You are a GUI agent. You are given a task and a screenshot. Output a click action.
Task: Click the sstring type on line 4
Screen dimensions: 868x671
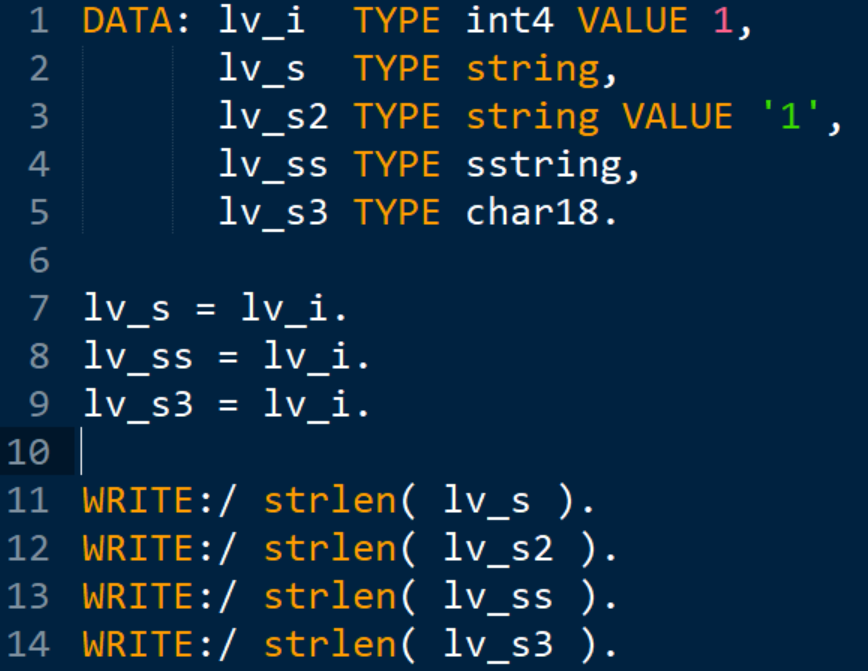546,165
